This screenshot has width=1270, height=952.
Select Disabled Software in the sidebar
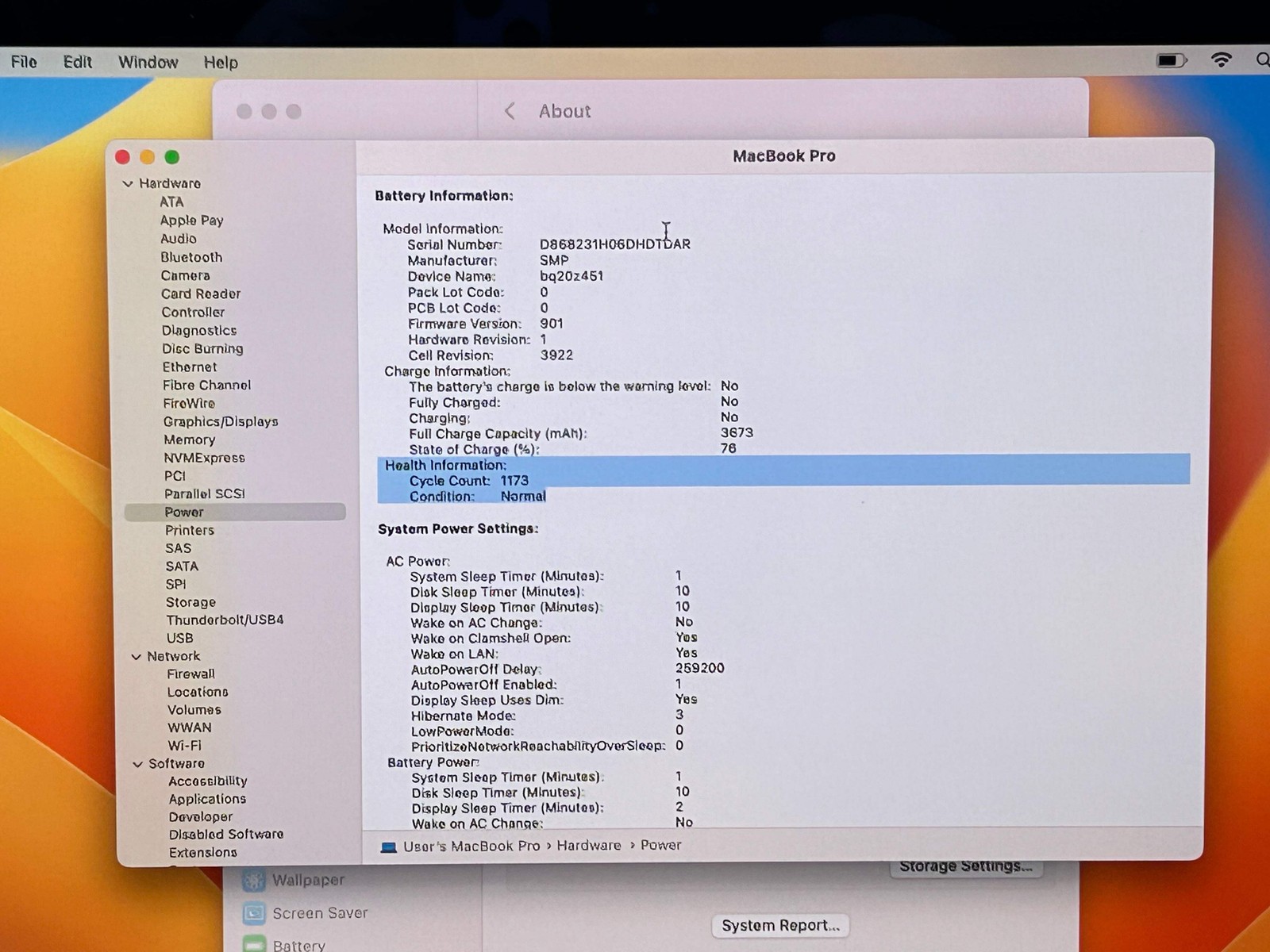coord(226,835)
